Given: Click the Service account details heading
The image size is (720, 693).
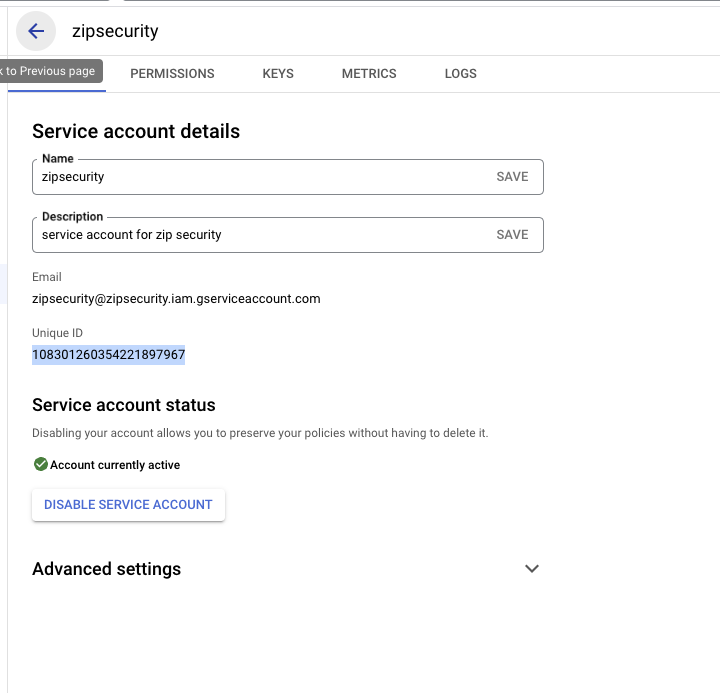Looking at the screenshot, I should (136, 131).
